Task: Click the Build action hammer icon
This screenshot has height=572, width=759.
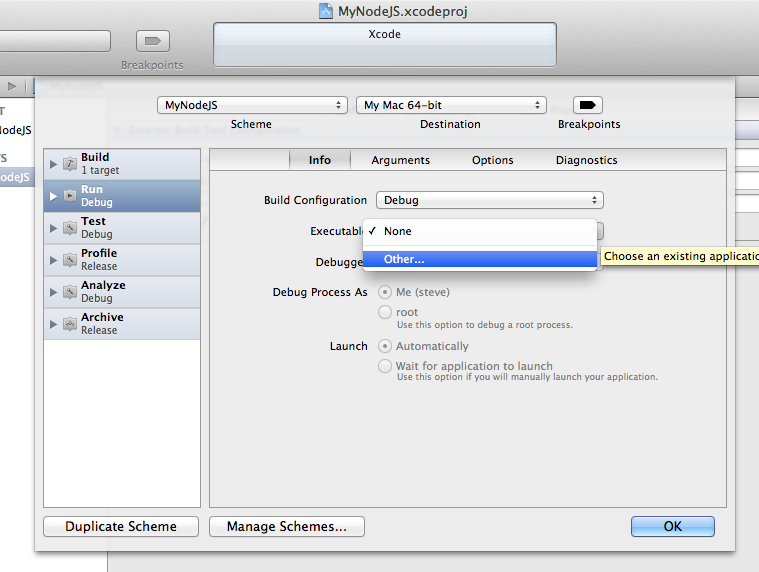Action: coord(70,164)
